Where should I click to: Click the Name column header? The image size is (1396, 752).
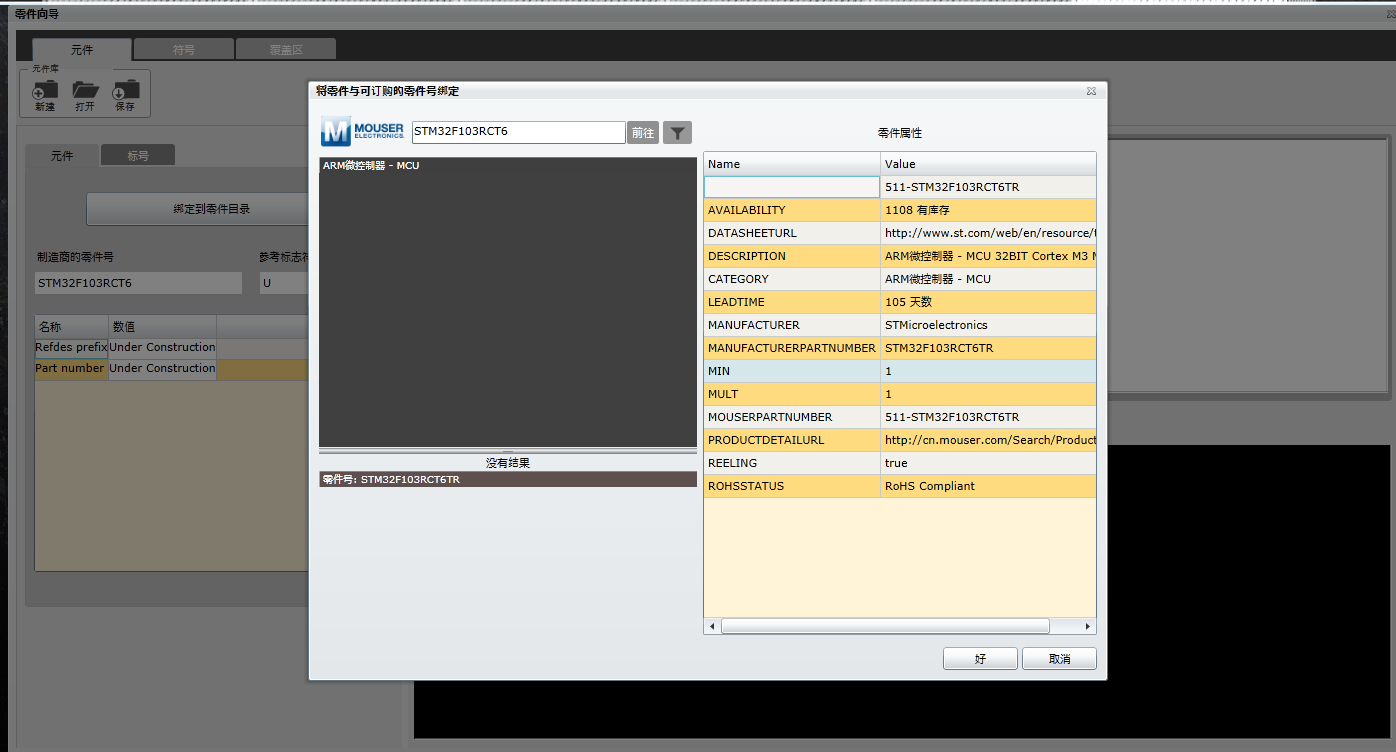(792, 164)
